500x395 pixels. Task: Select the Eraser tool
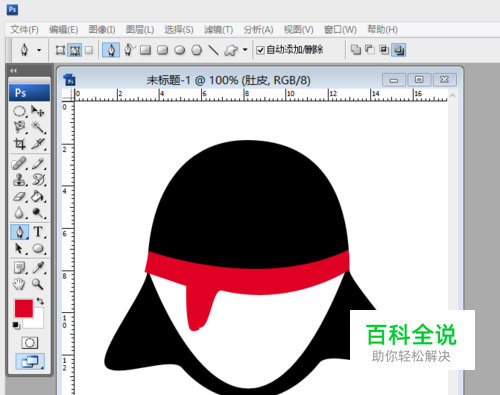(19, 196)
